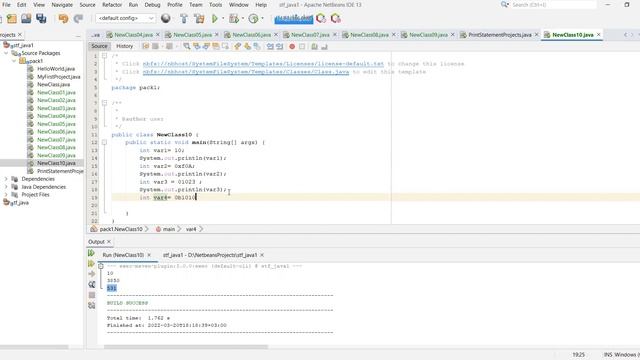Select NewClass07.java in Projects tree

[x=56, y=140]
